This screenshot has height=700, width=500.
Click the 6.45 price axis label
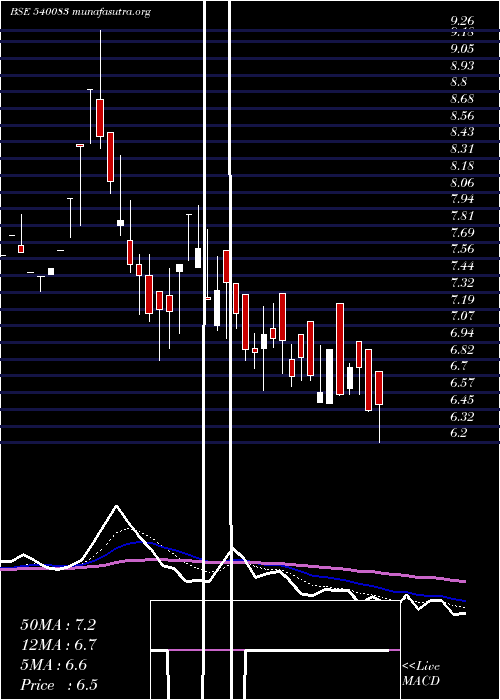coord(462,400)
